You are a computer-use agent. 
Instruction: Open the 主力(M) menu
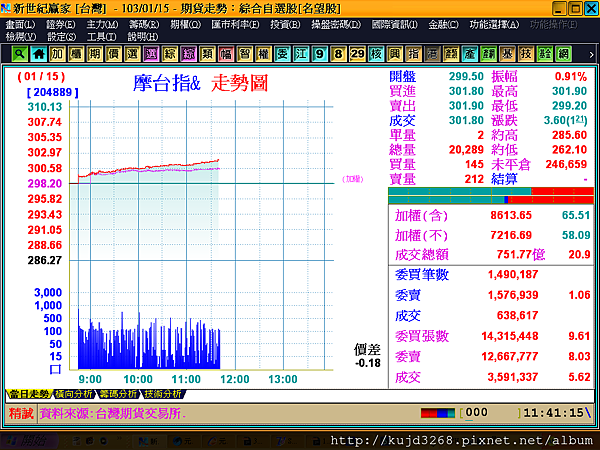click(102, 25)
